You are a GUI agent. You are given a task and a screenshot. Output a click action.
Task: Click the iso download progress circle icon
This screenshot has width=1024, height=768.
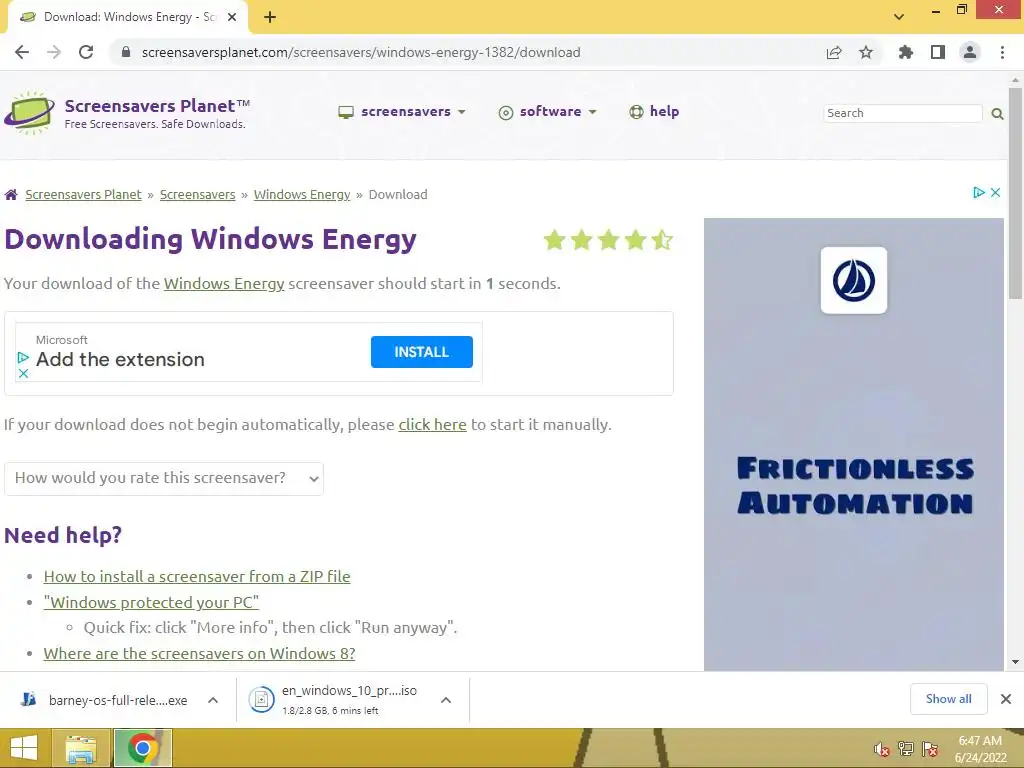pos(261,699)
